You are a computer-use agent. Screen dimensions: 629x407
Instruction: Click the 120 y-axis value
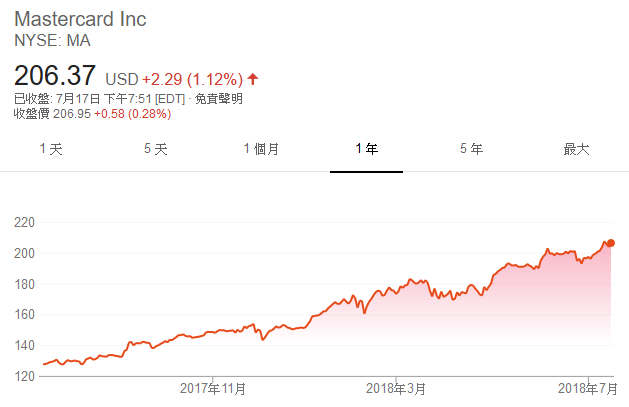coord(24,376)
